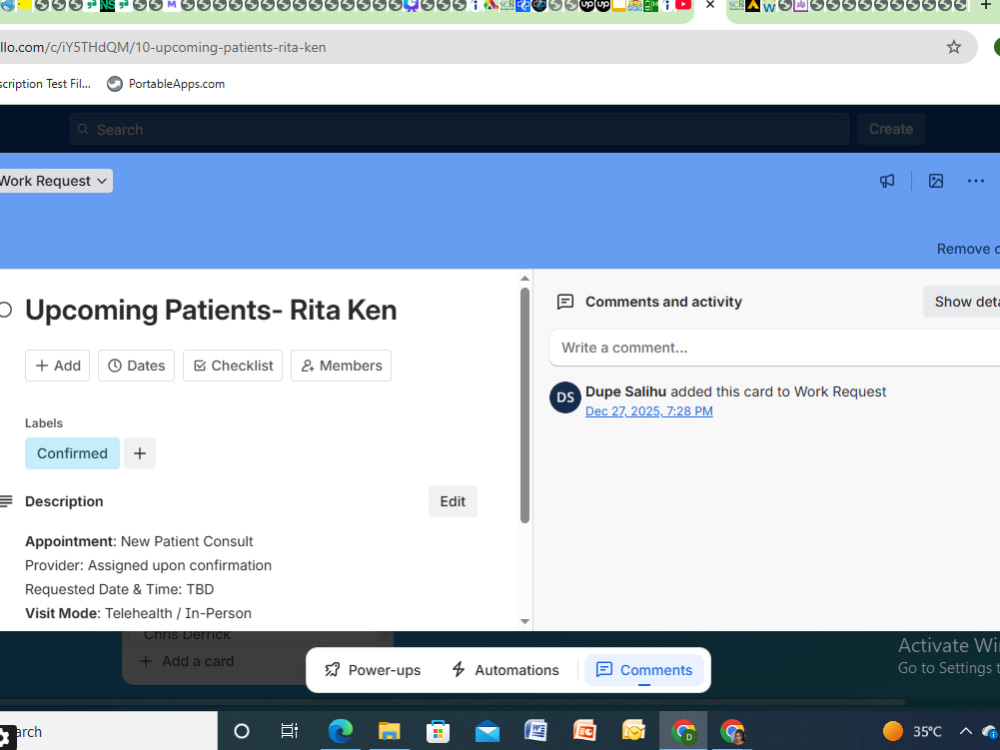The image size is (1000, 750).
Task: Add a Checklist to the card
Action: (x=233, y=365)
